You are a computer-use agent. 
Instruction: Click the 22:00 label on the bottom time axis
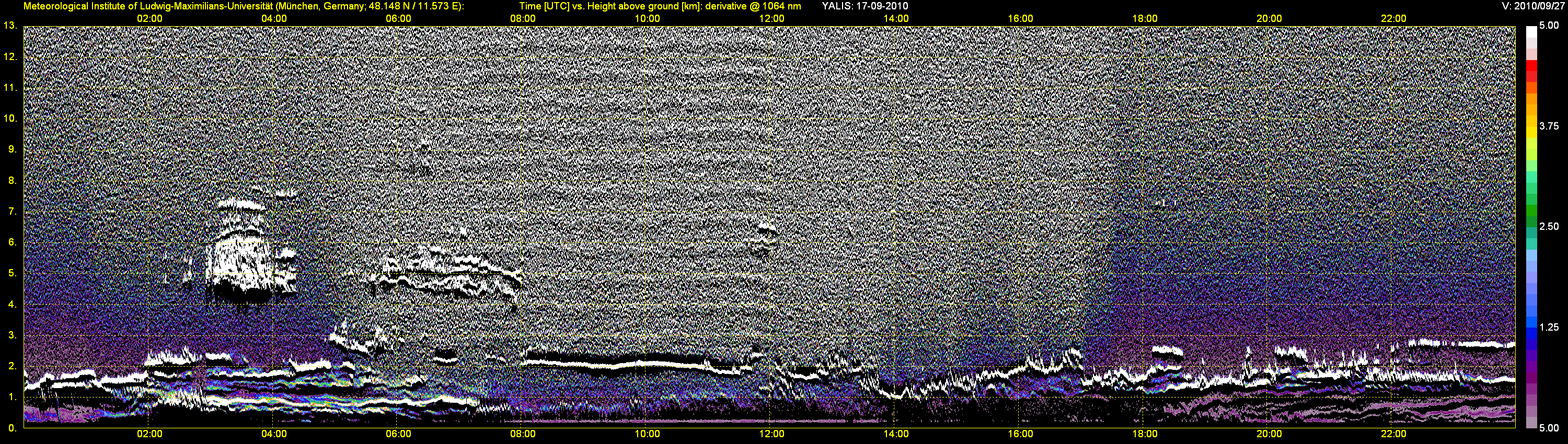click(x=1393, y=434)
